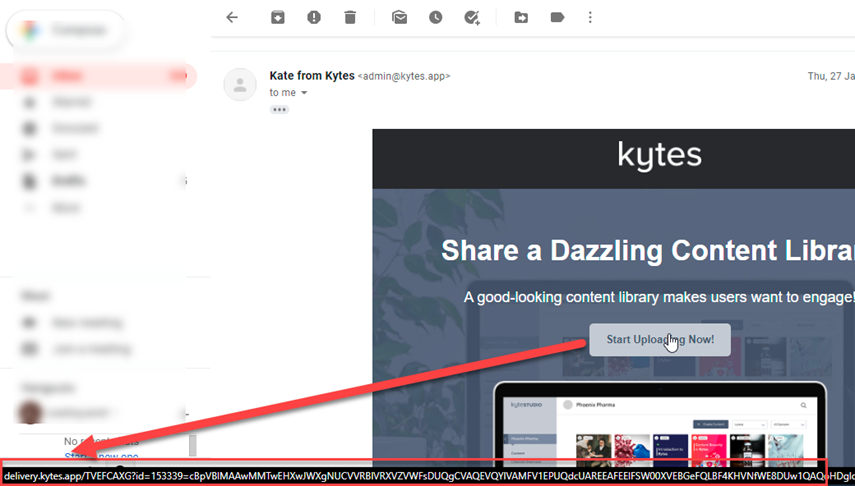
Task: Archive this email
Action: (x=278, y=17)
